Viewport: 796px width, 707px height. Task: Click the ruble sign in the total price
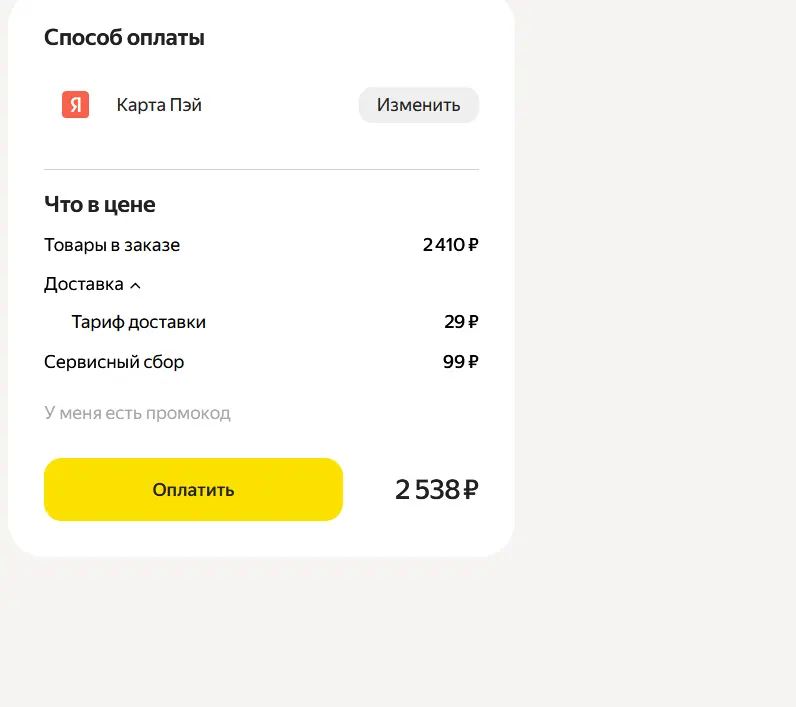tap(471, 490)
